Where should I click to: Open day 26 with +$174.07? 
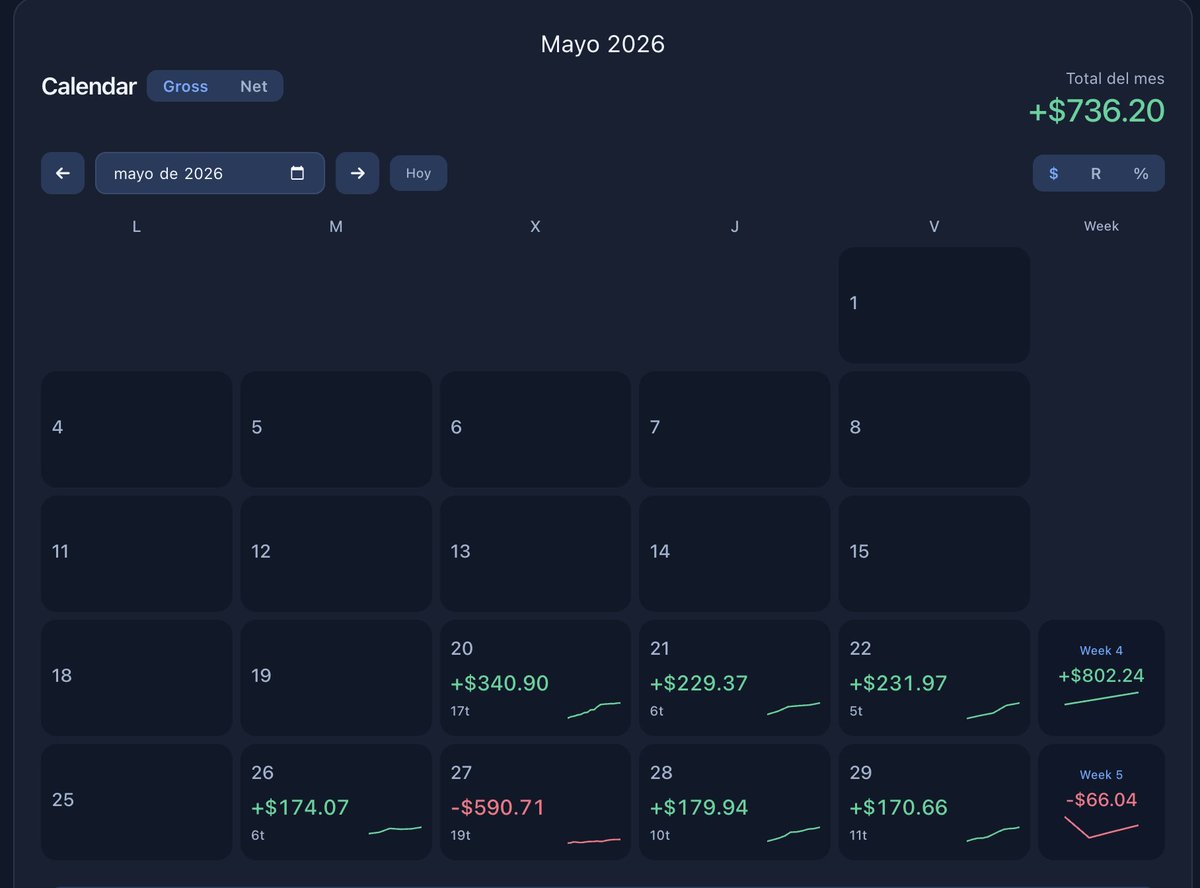pyautogui.click(x=336, y=802)
